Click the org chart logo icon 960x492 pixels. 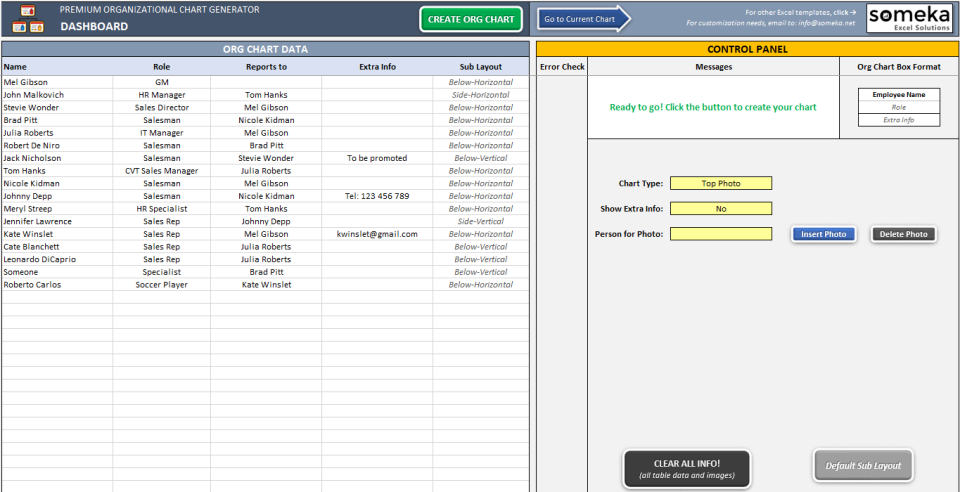click(x=28, y=18)
